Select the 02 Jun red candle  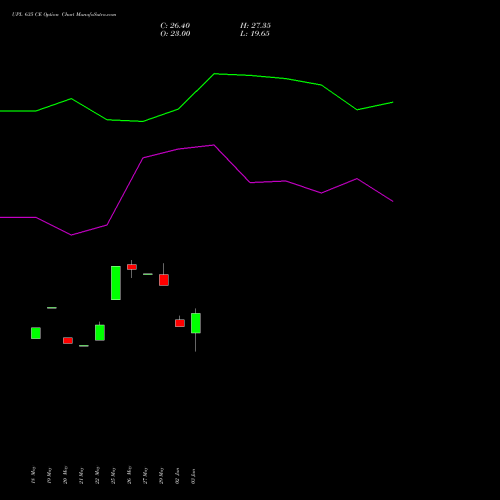[x=180, y=323]
